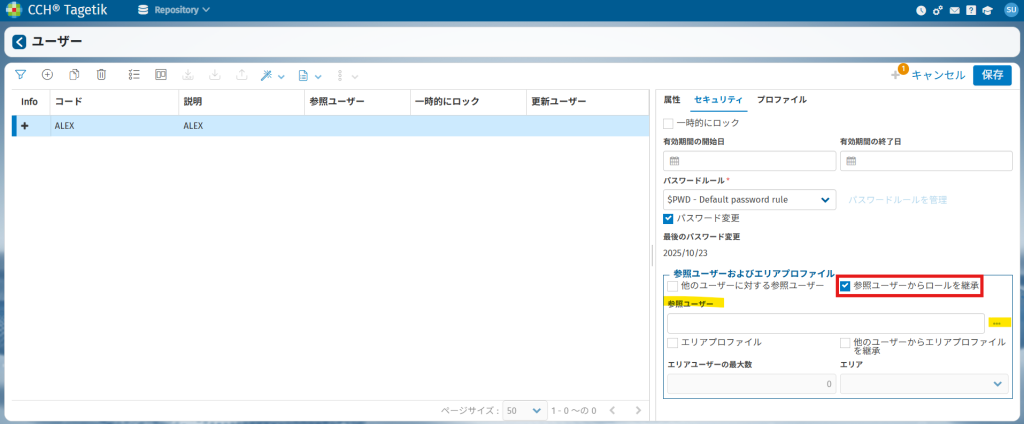Viewport: 1024px width, 424px height.
Task: Click the 参照ユーザー input field
Action: click(825, 323)
